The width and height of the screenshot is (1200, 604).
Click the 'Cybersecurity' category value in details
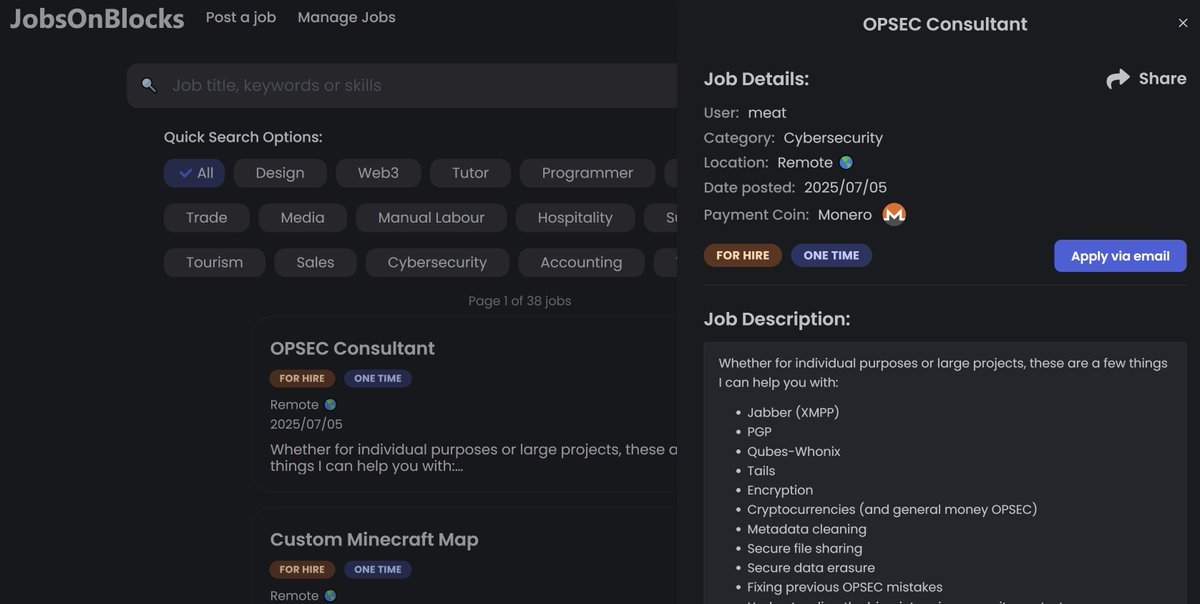point(833,138)
